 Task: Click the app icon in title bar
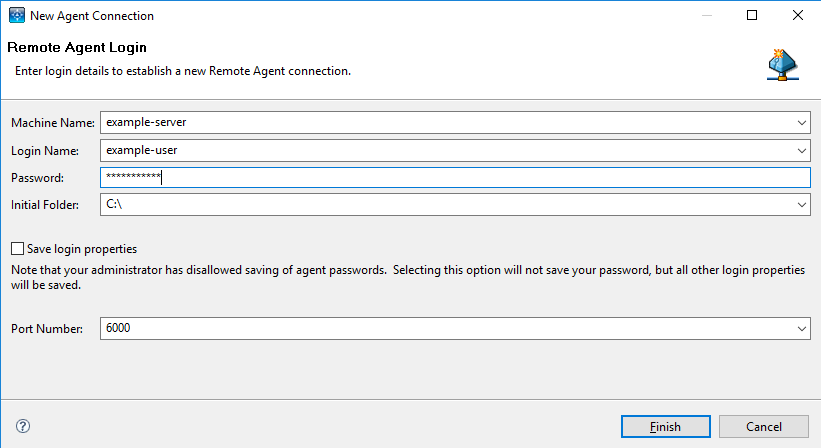[x=15, y=16]
